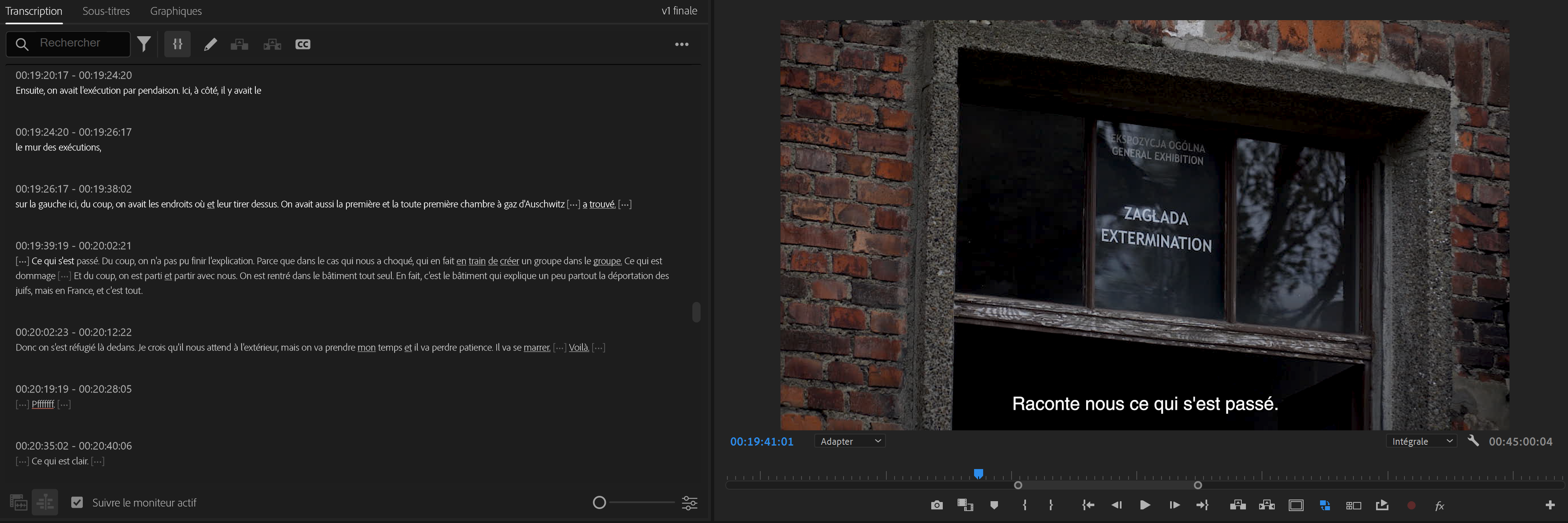This screenshot has height=523, width=1568.
Task: Click the Lift button in the monitor
Action: 1237,505
